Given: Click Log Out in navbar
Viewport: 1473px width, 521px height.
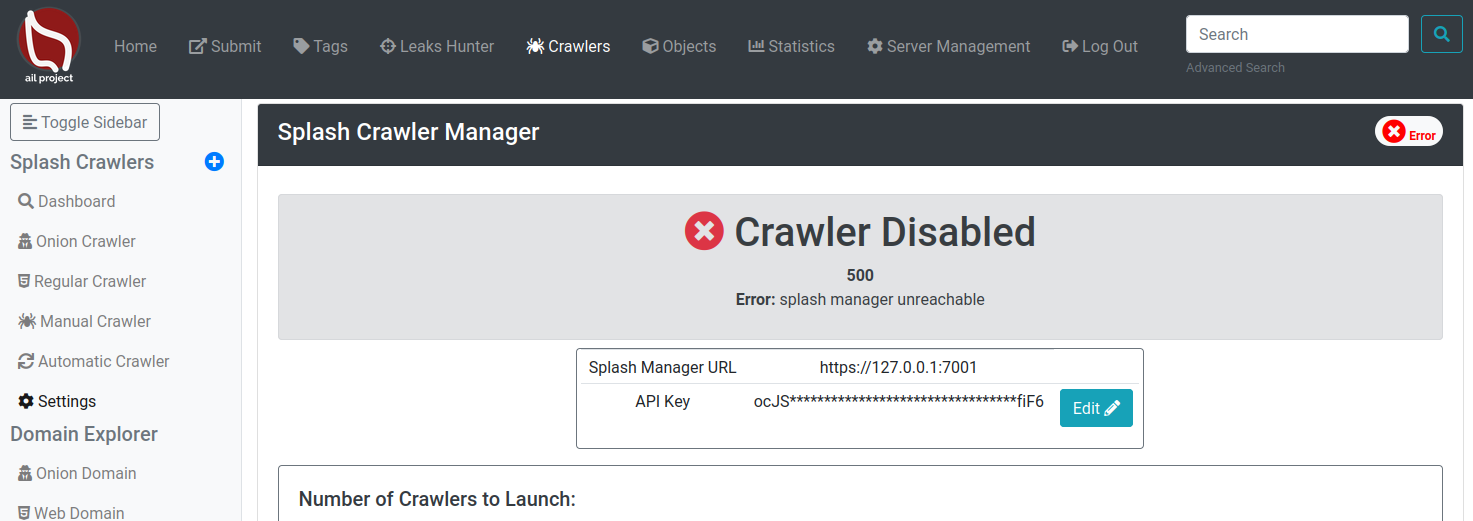Looking at the screenshot, I should click(1100, 46).
